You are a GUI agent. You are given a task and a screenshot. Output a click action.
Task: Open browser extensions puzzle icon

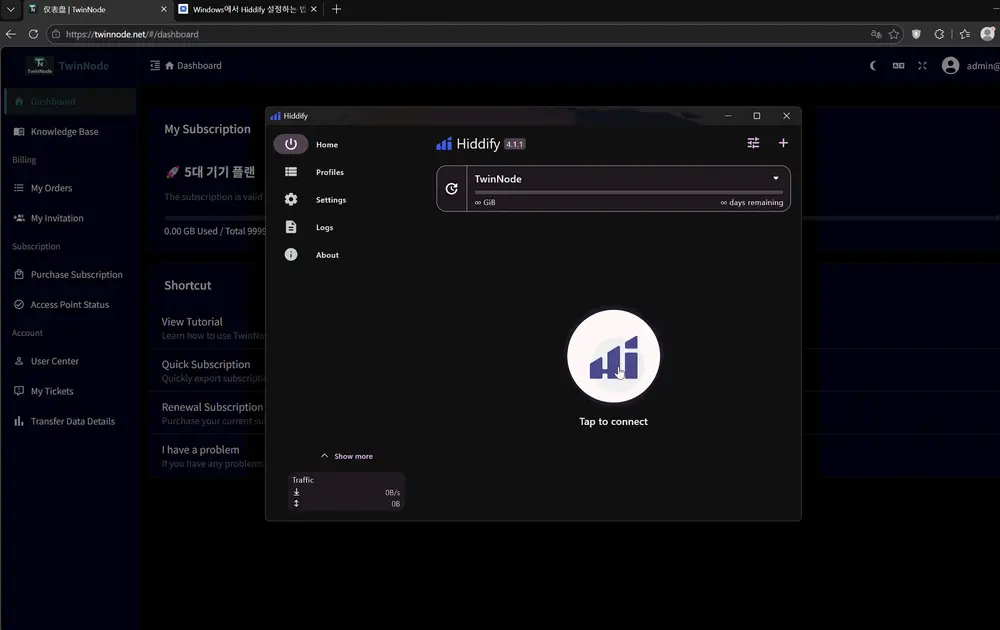[x=939, y=34]
